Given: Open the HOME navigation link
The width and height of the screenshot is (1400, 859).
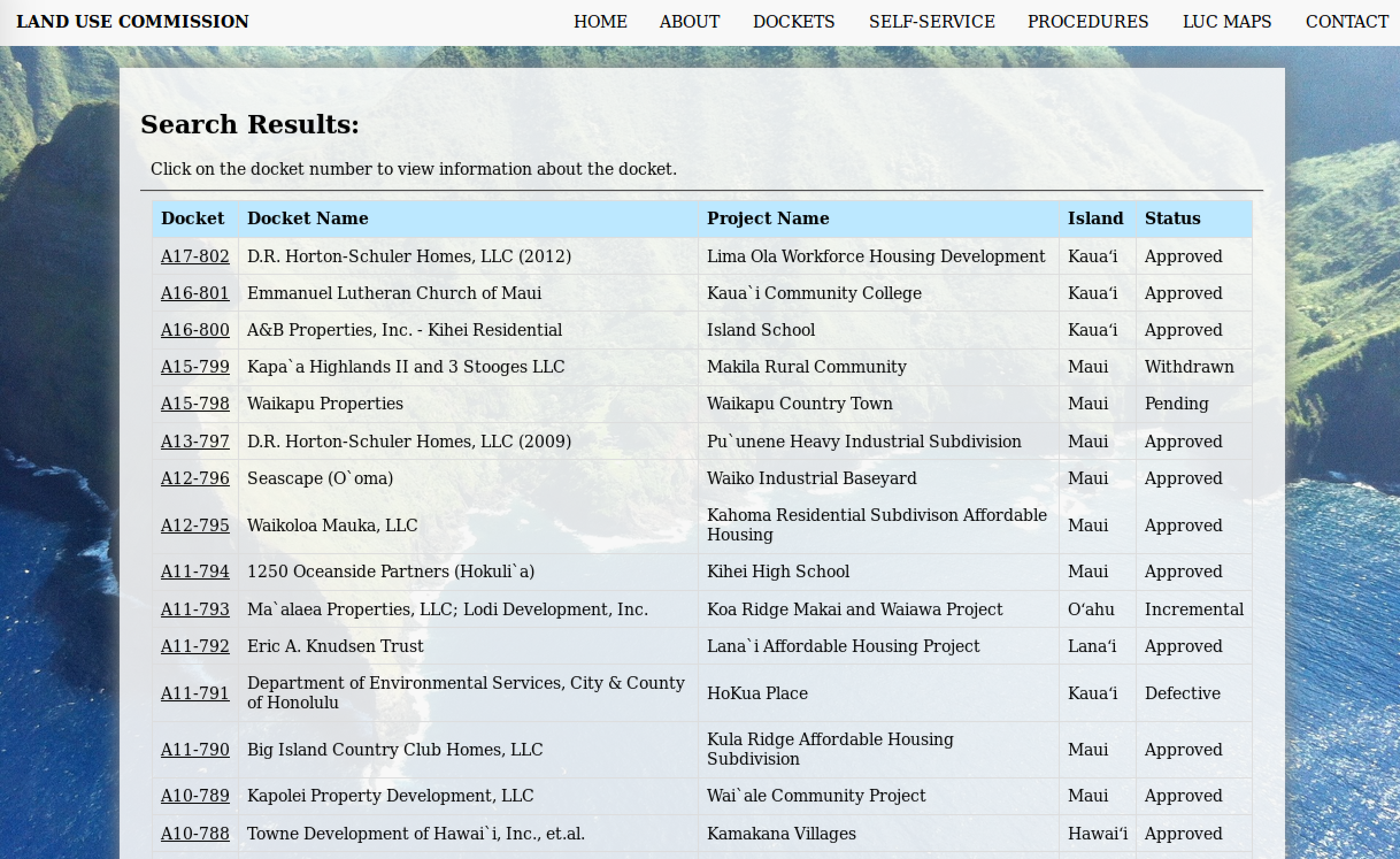Looking at the screenshot, I should (600, 22).
